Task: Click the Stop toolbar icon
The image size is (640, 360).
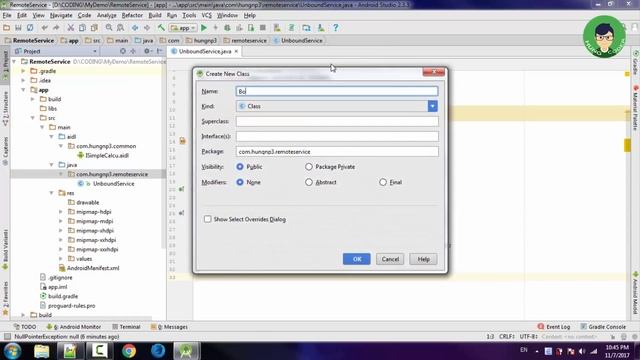Action: [x=262, y=28]
